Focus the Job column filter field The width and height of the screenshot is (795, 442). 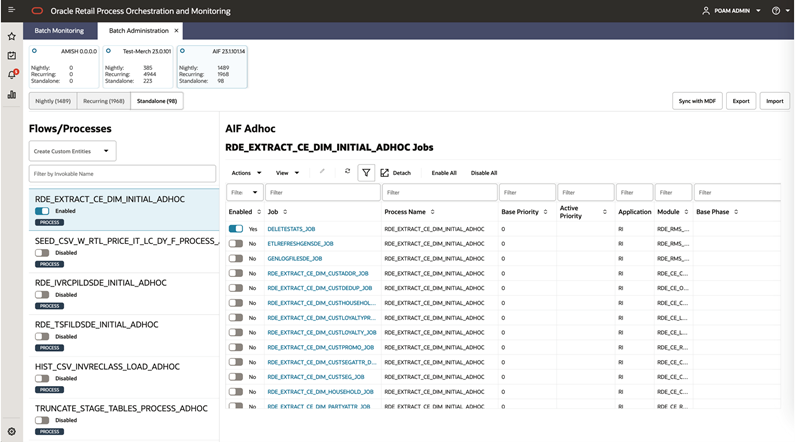(x=323, y=193)
